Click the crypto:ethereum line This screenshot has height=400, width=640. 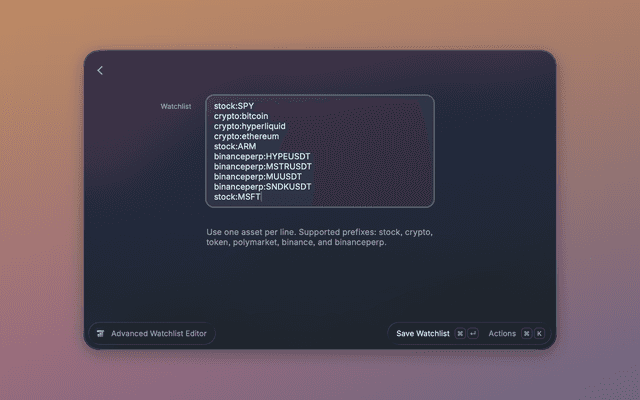tap(246, 136)
